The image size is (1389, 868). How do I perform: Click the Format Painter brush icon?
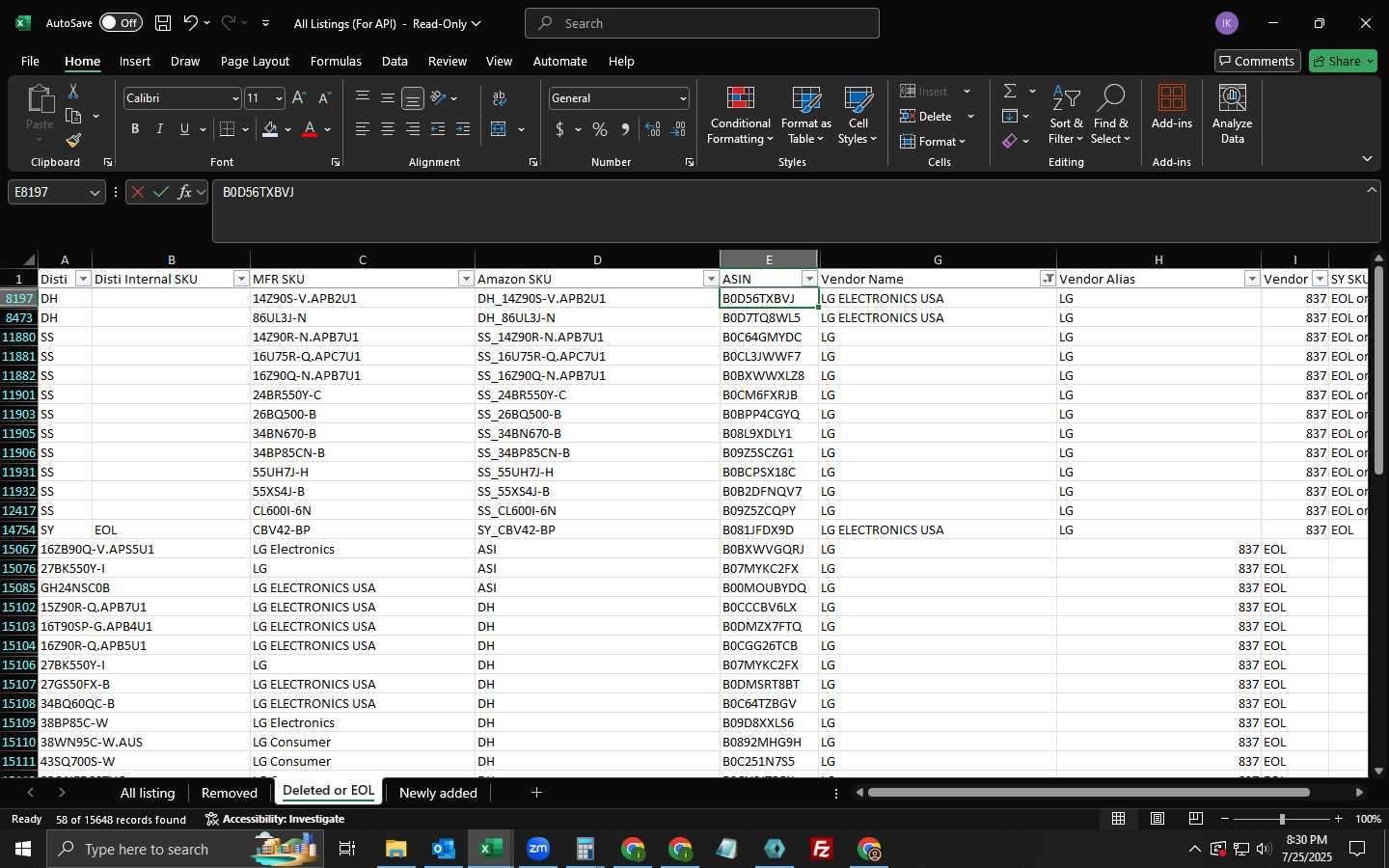[73, 140]
